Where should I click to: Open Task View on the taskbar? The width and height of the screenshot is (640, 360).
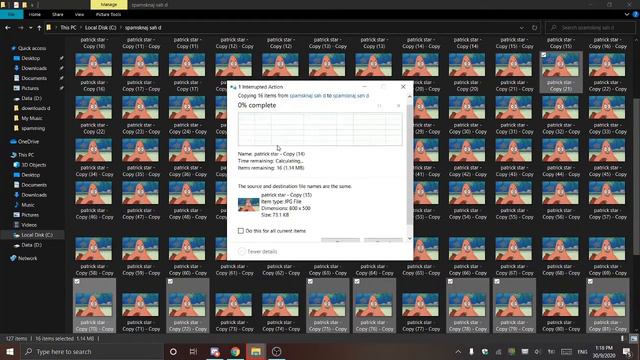pos(193,351)
